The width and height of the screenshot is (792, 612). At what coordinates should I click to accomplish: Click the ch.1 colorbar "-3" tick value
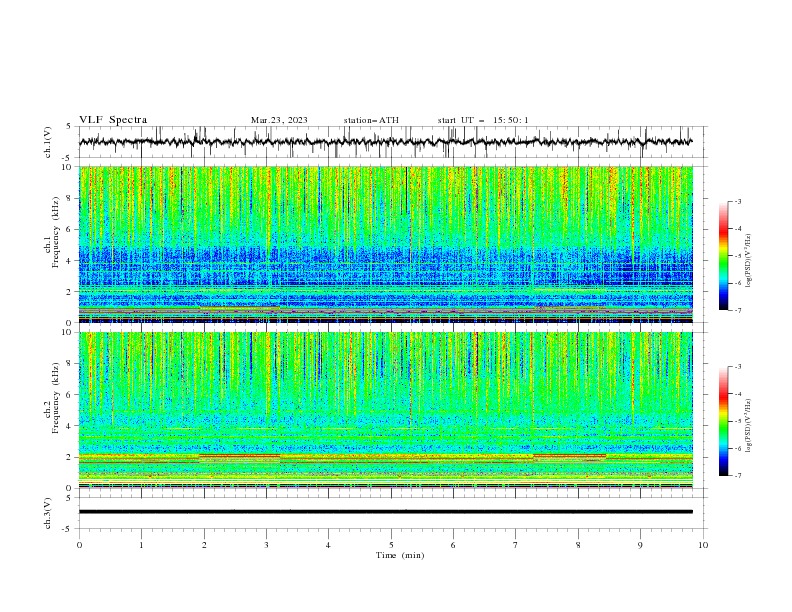[x=738, y=201]
